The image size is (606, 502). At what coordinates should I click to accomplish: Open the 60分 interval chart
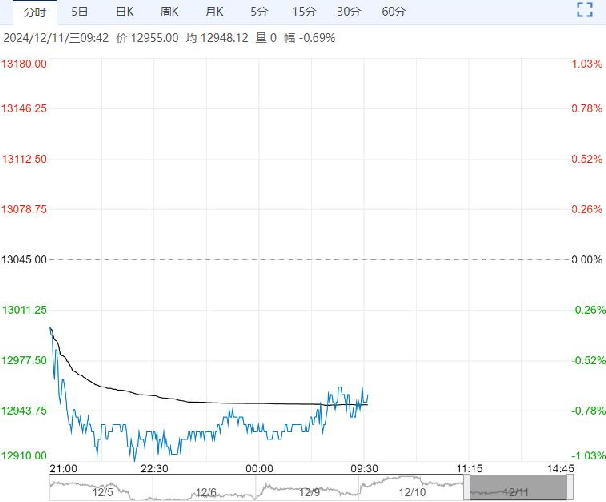pos(394,13)
